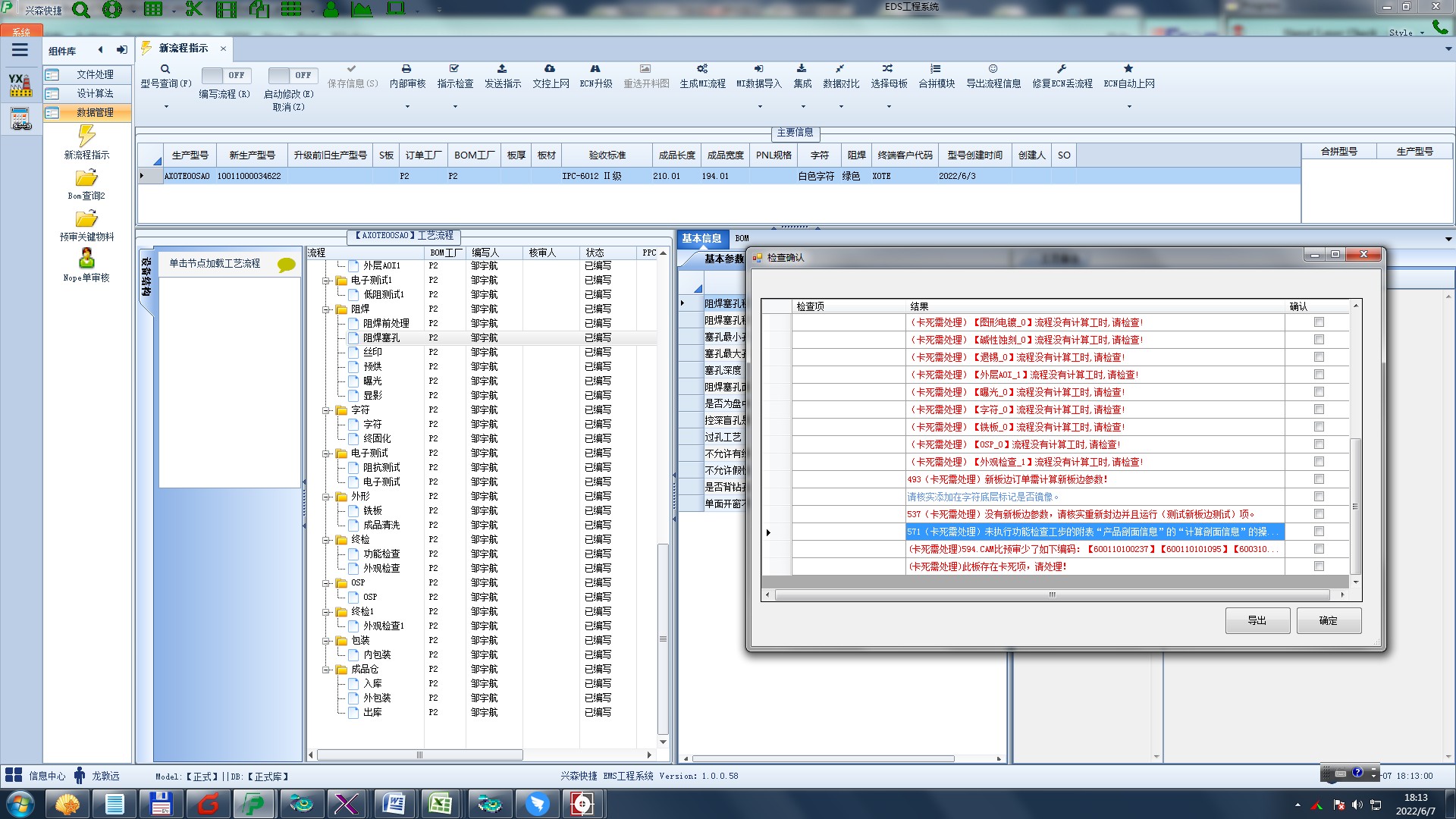Click the 发送指示 toolbar icon
The width and height of the screenshot is (1456, 819).
pos(502,69)
